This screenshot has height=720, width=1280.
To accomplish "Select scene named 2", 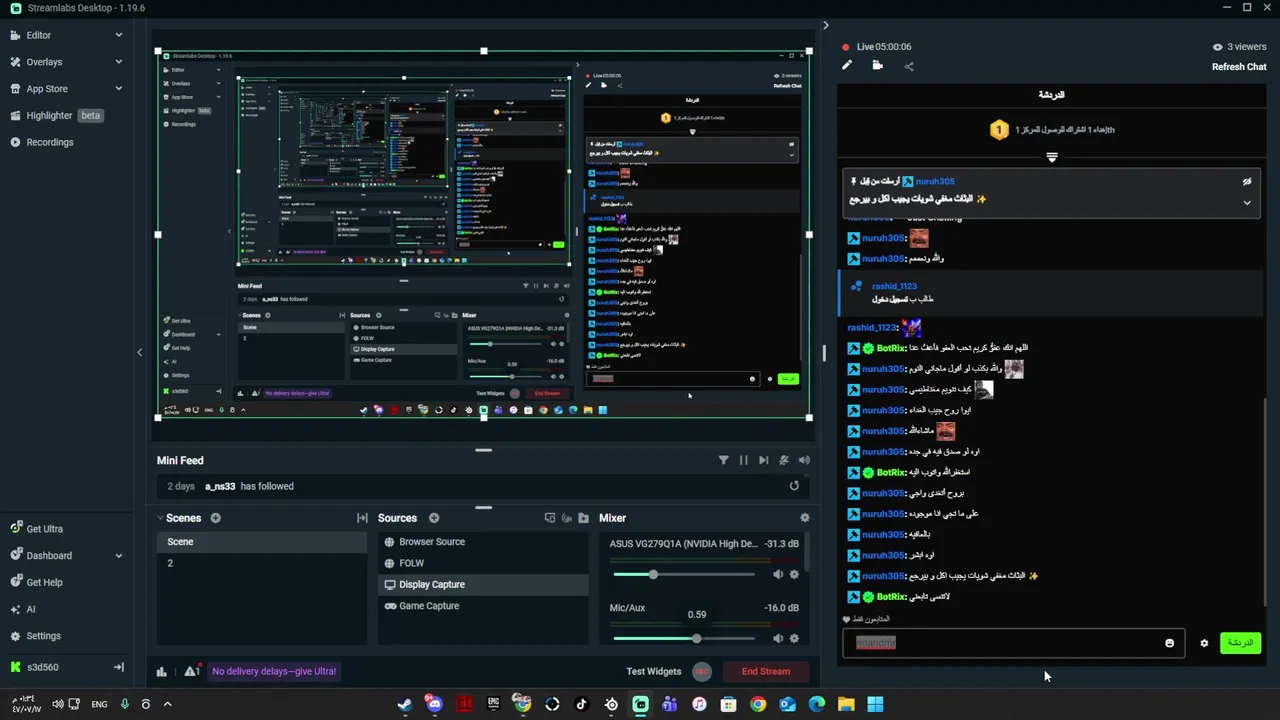I will [262, 563].
